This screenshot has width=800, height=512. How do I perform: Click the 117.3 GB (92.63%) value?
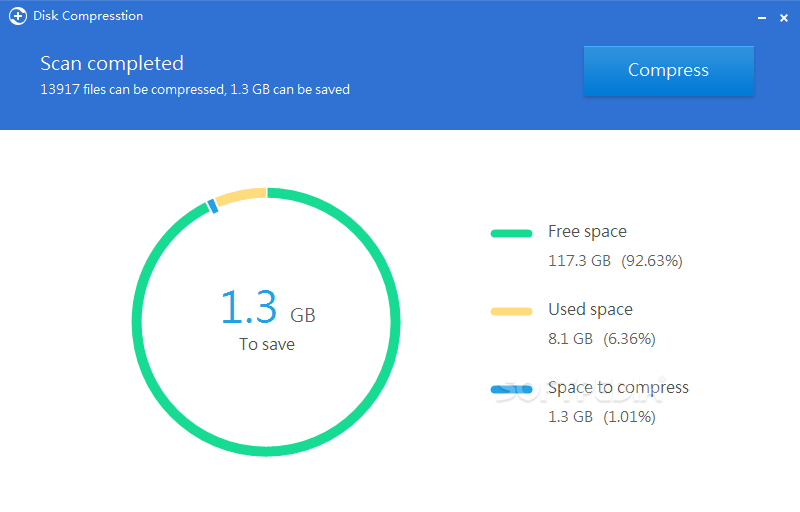615,261
